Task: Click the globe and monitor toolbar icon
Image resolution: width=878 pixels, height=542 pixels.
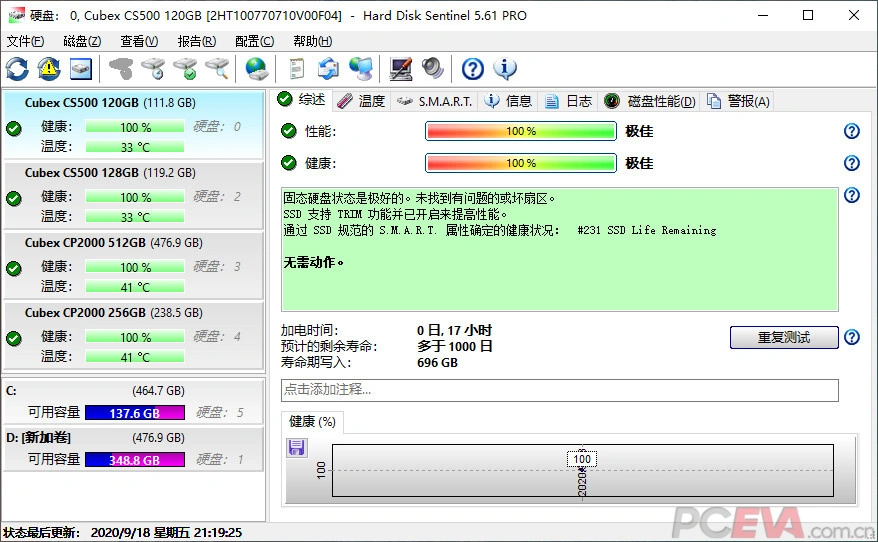Action: pyautogui.click(x=361, y=68)
